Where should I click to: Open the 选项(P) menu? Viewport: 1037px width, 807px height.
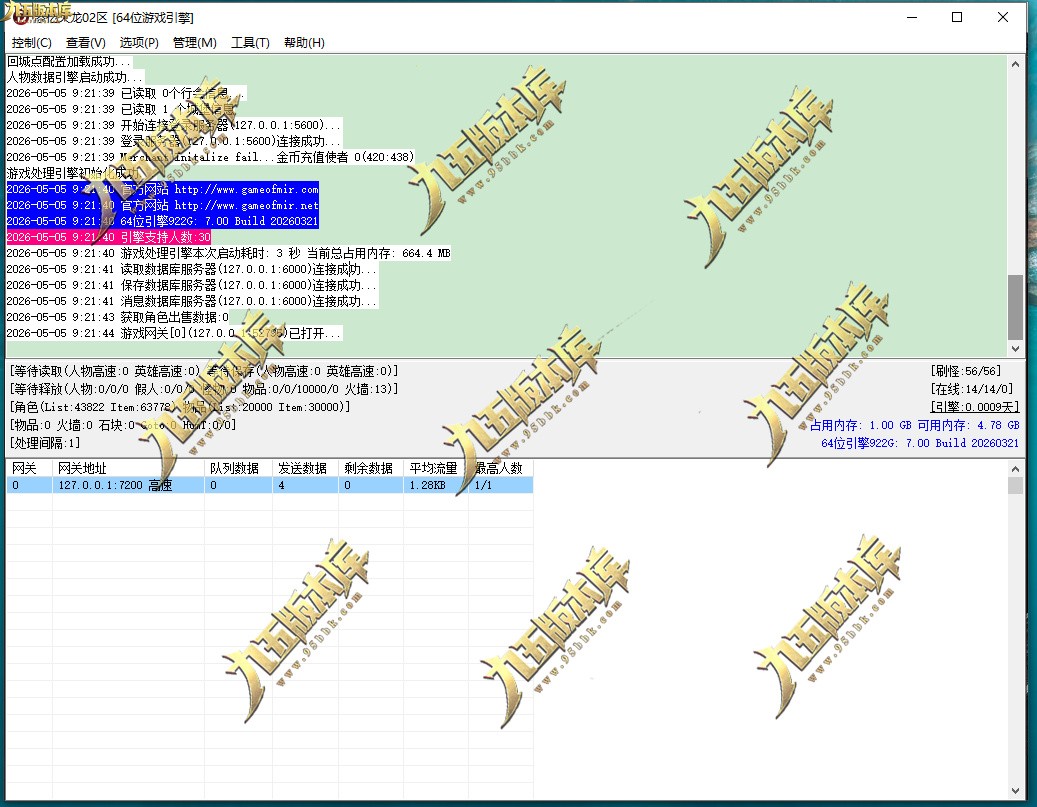139,43
